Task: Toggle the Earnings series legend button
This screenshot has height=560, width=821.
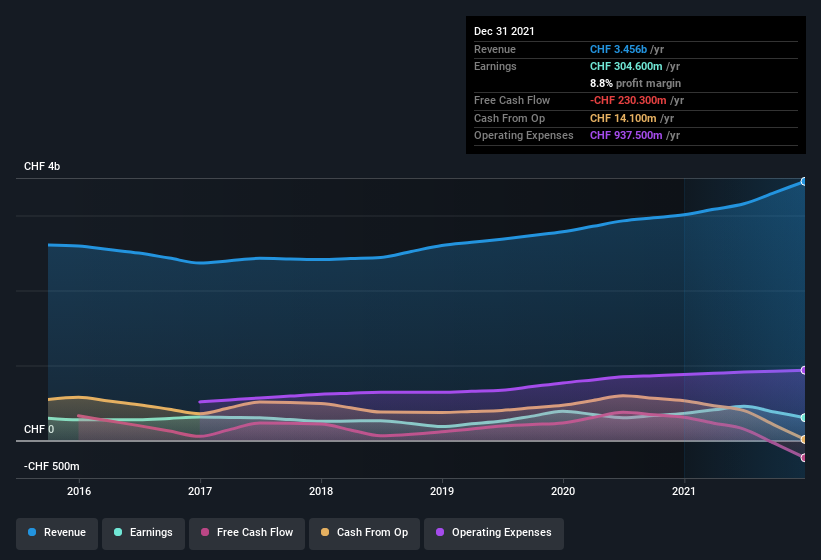Action: (x=143, y=533)
